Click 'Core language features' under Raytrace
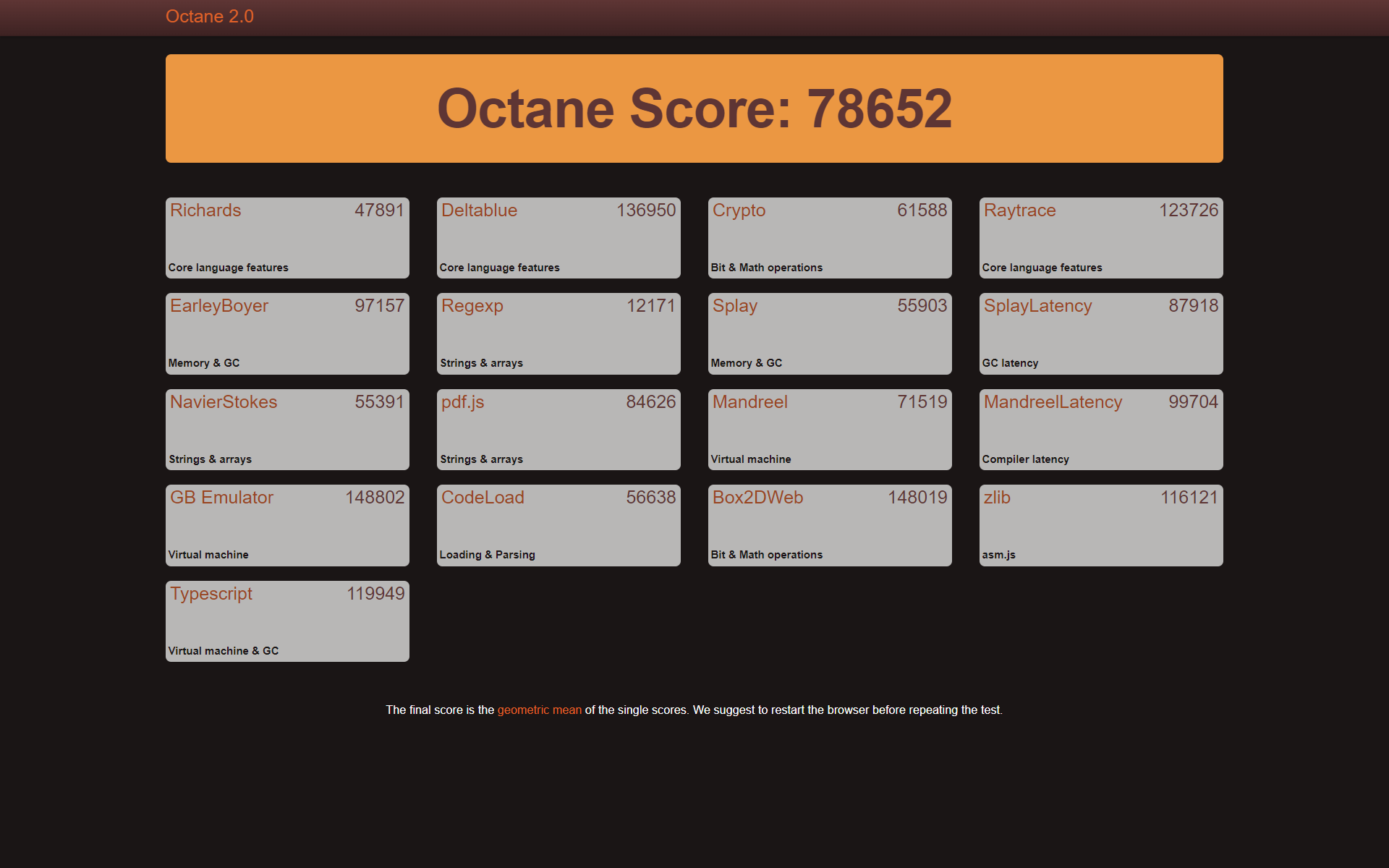 tap(1042, 268)
